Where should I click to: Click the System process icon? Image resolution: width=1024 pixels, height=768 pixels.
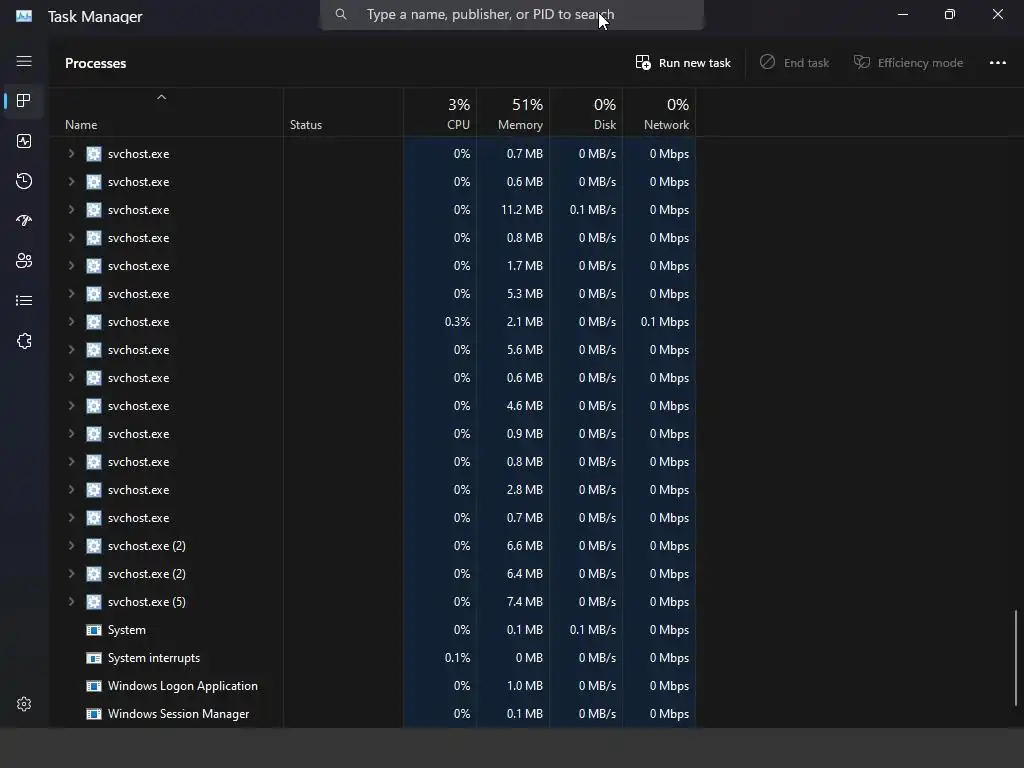point(94,630)
